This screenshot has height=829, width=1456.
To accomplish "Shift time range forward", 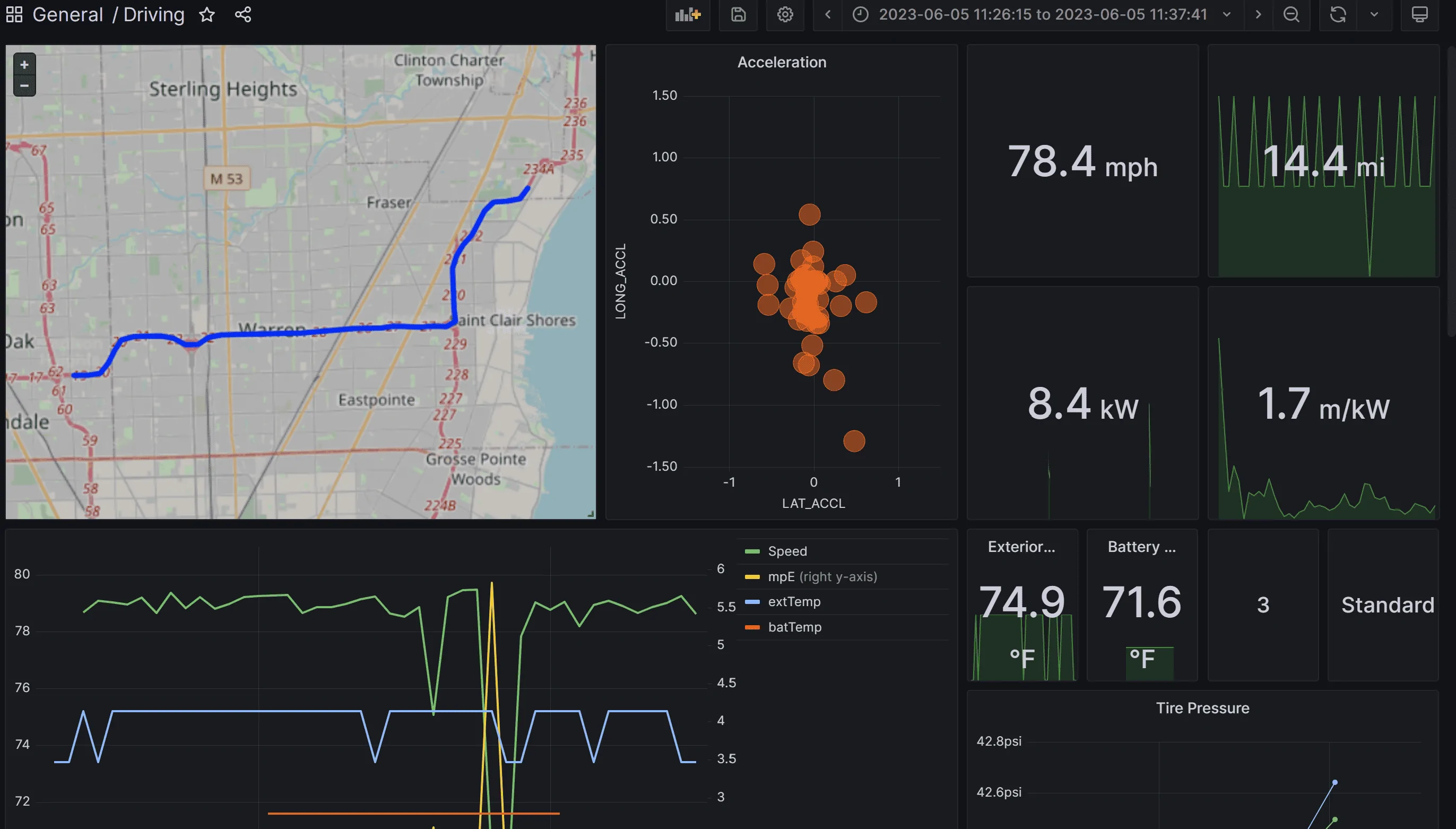I will click(1259, 15).
